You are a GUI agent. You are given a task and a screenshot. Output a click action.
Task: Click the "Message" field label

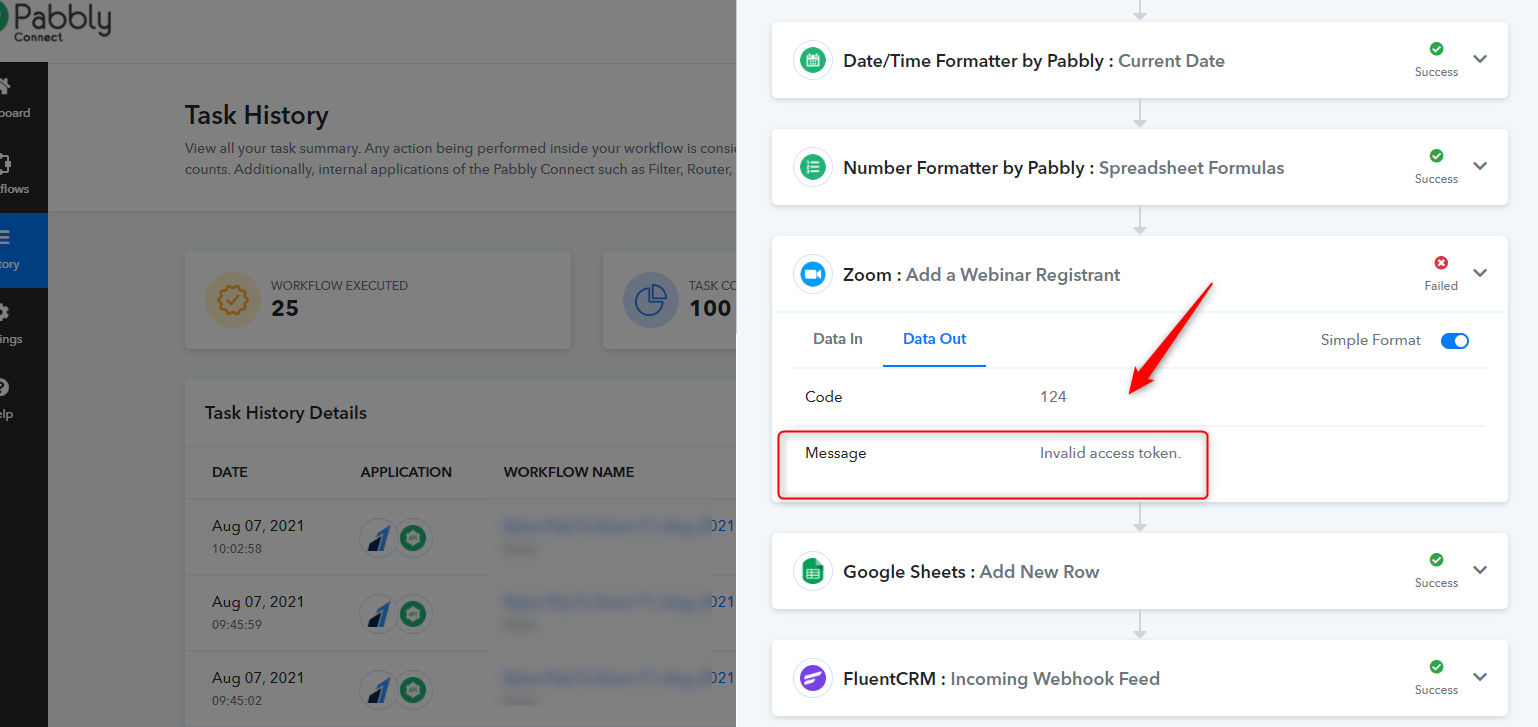(836, 453)
